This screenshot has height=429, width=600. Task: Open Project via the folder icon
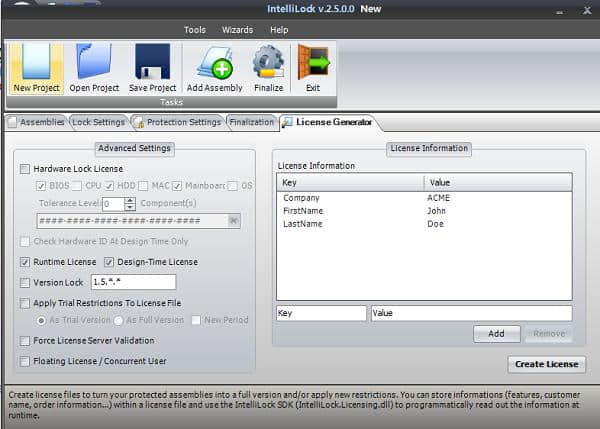pyautogui.click(x=94, y=61)
